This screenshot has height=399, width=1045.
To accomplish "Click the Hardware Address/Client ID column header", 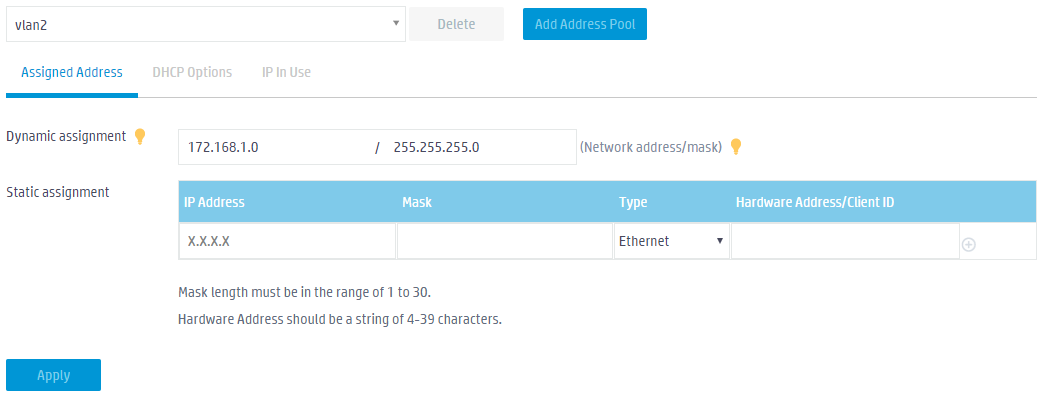I will click(815, 202).
